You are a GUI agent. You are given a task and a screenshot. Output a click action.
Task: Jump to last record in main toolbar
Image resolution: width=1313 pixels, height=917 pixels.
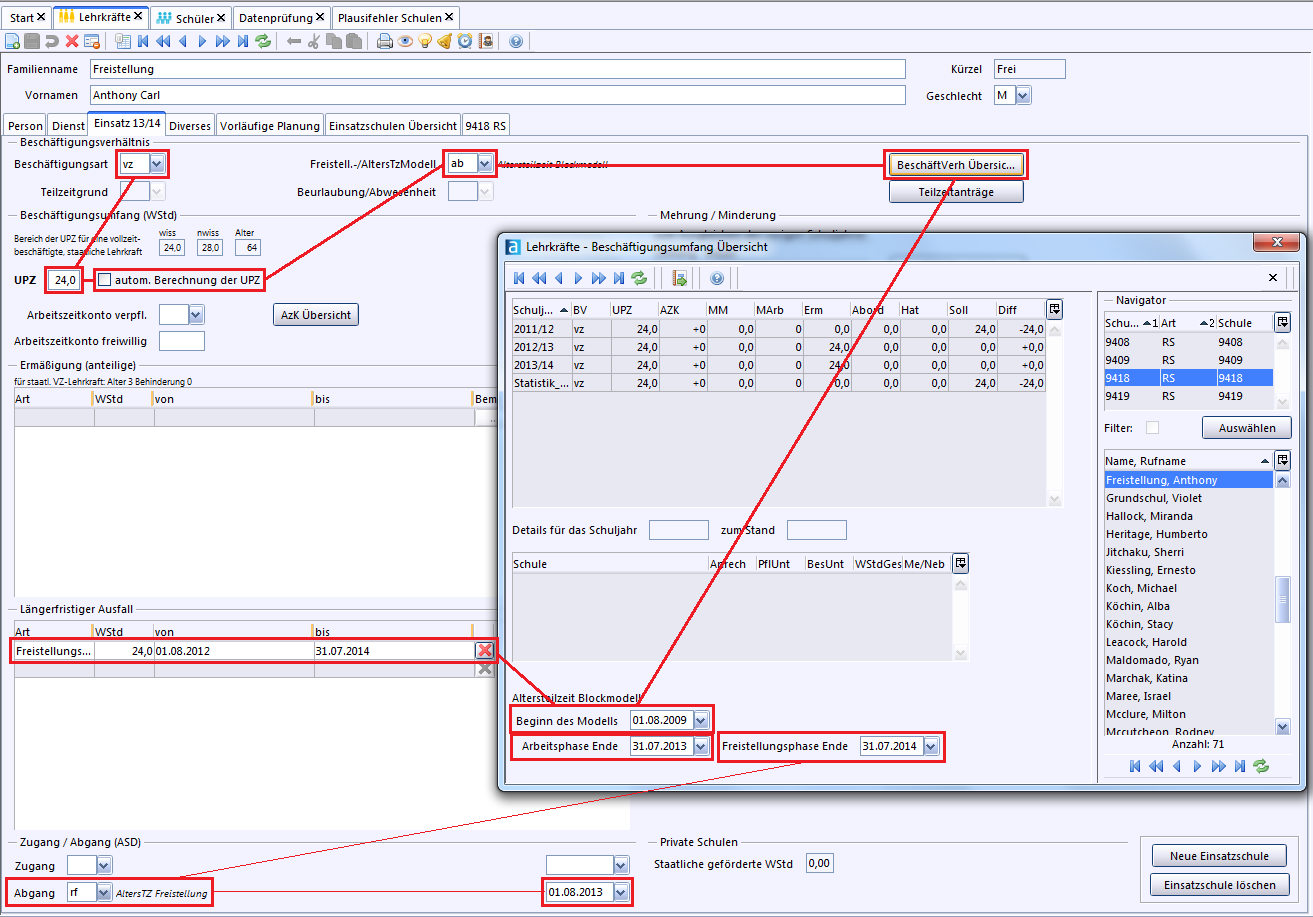pyautogui.click(x=243, y=41)
